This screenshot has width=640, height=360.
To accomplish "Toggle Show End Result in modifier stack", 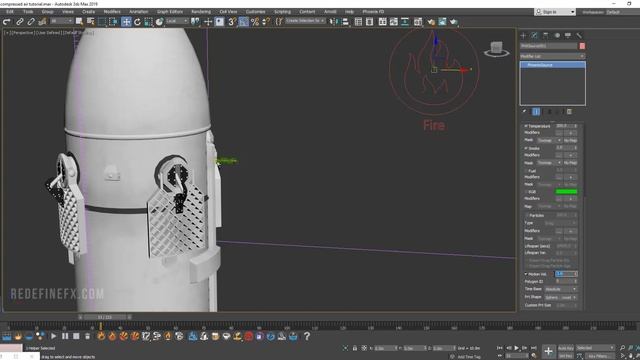I will coord(536,111).
